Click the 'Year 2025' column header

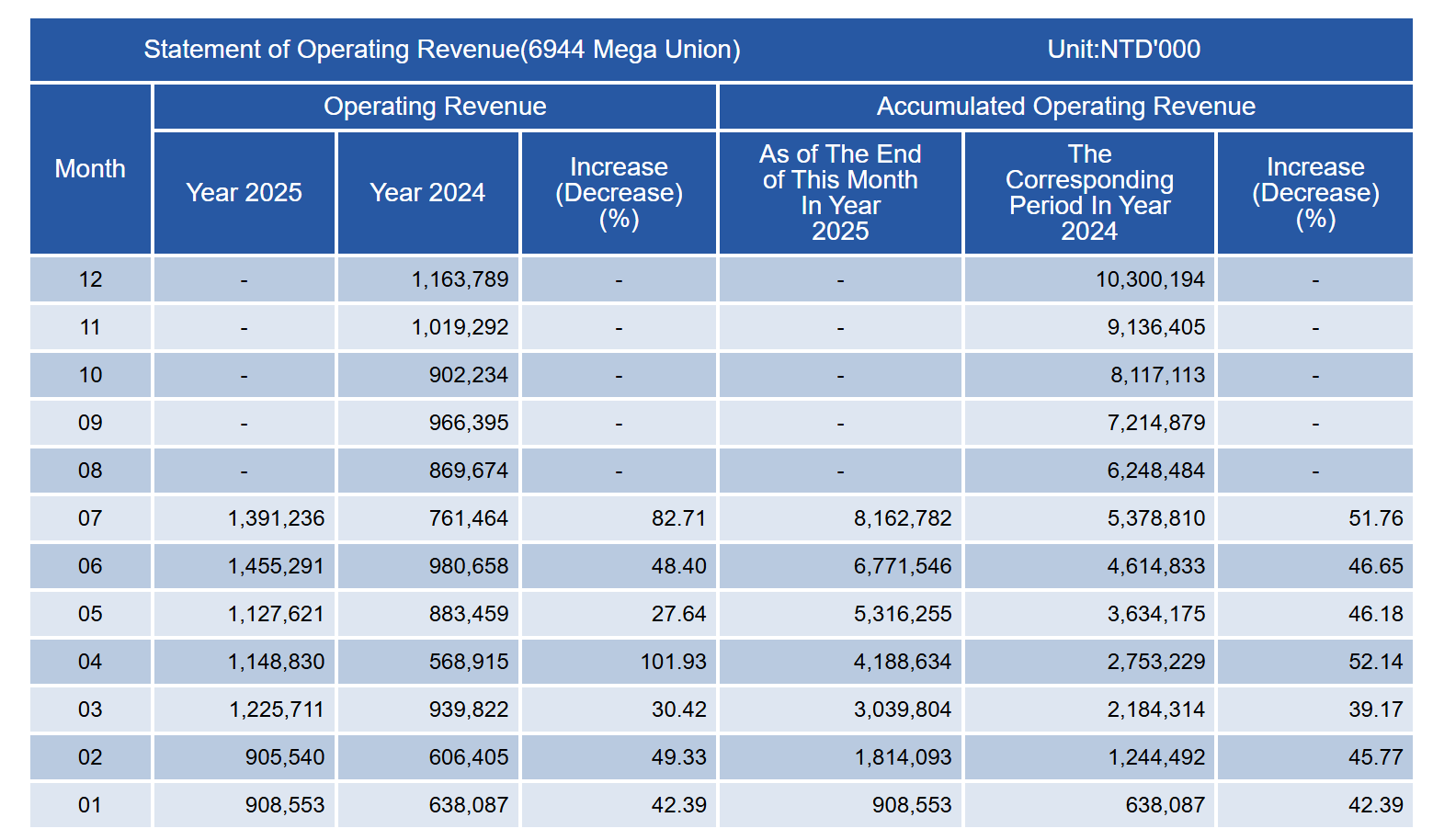[244, 193]
